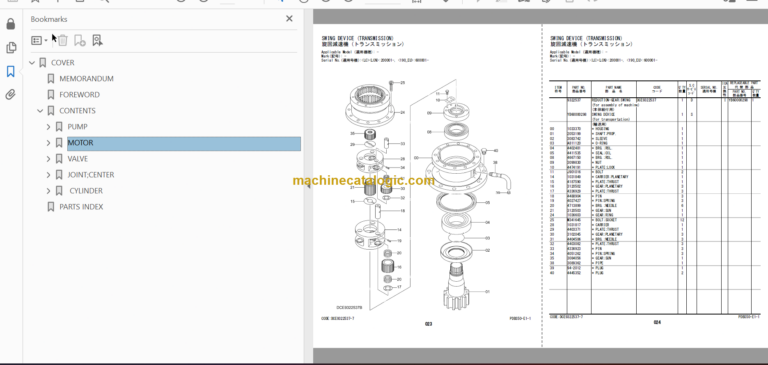
Task: Click SWING DEVICE title on parts table page
Action: 586,38
